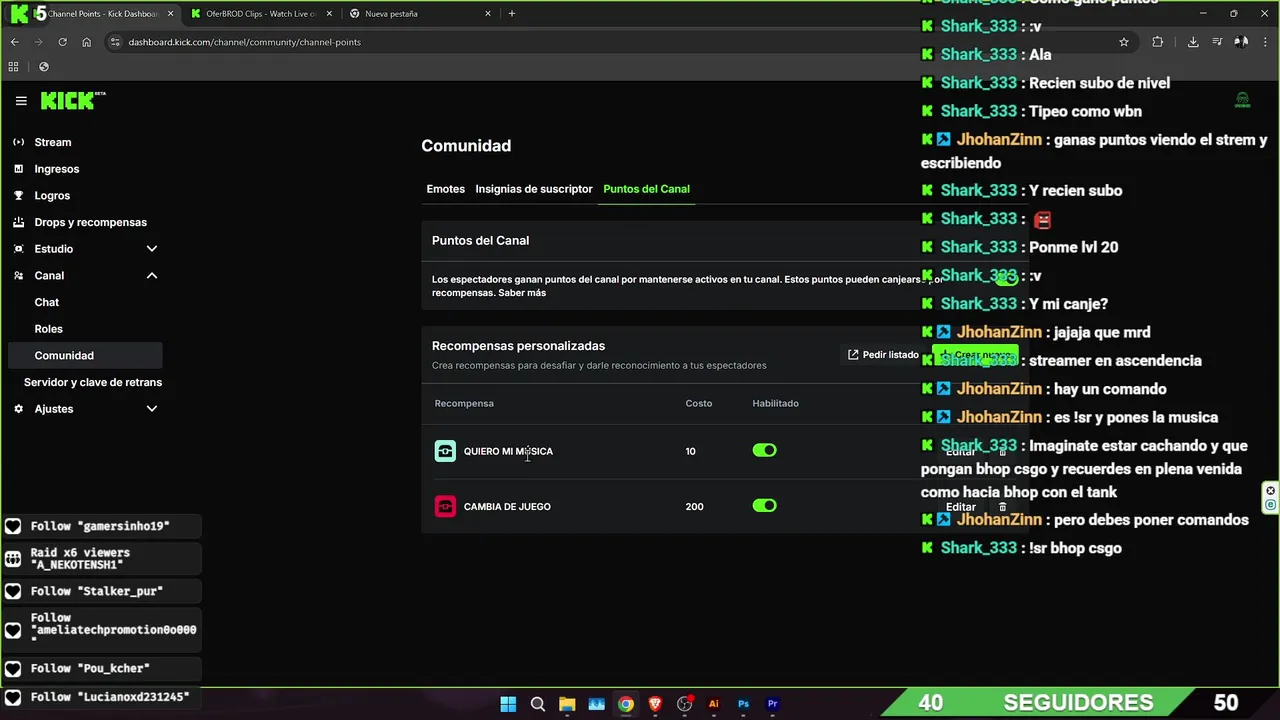Viewport: 1280px width, 720px height.
Task: Reload the page with refresh icon
Action: click(62, 42)
